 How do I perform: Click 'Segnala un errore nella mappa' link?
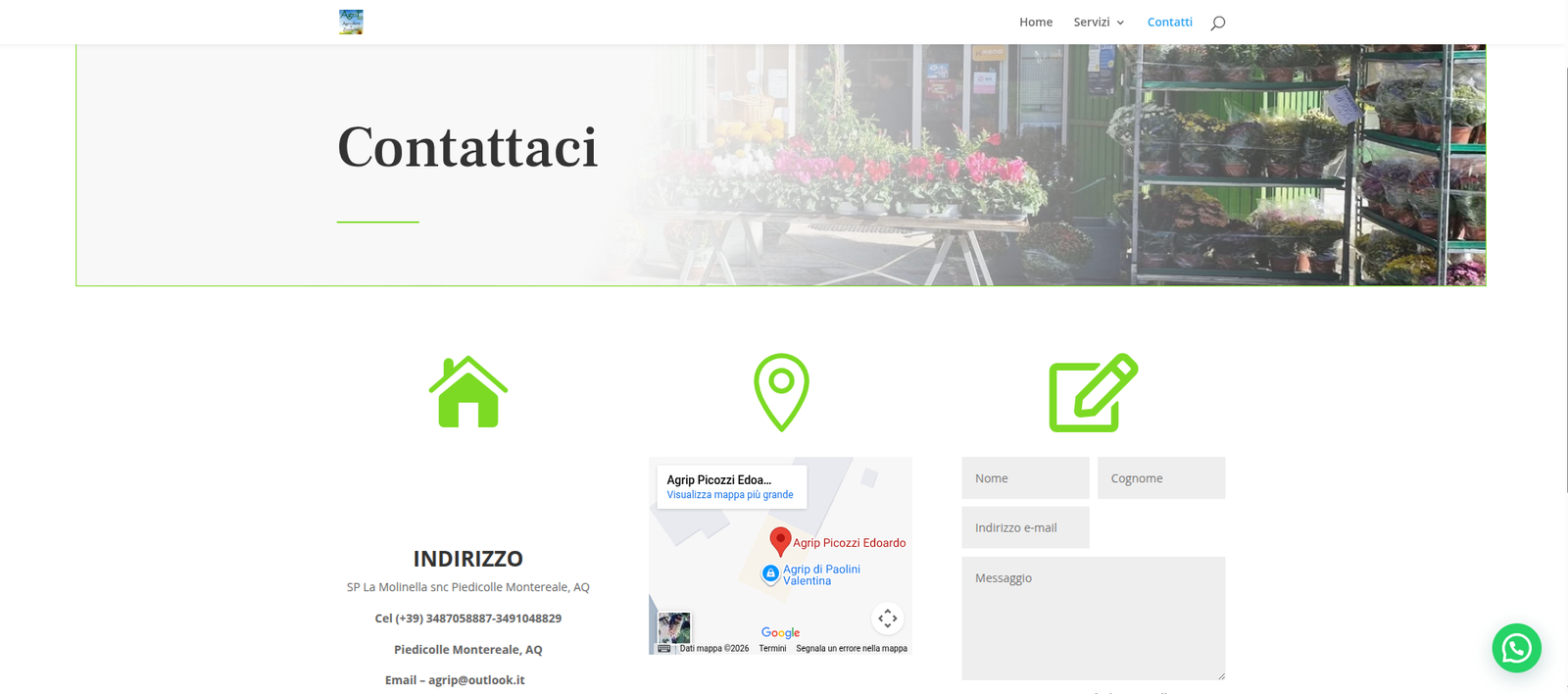(x=852, y=649)
